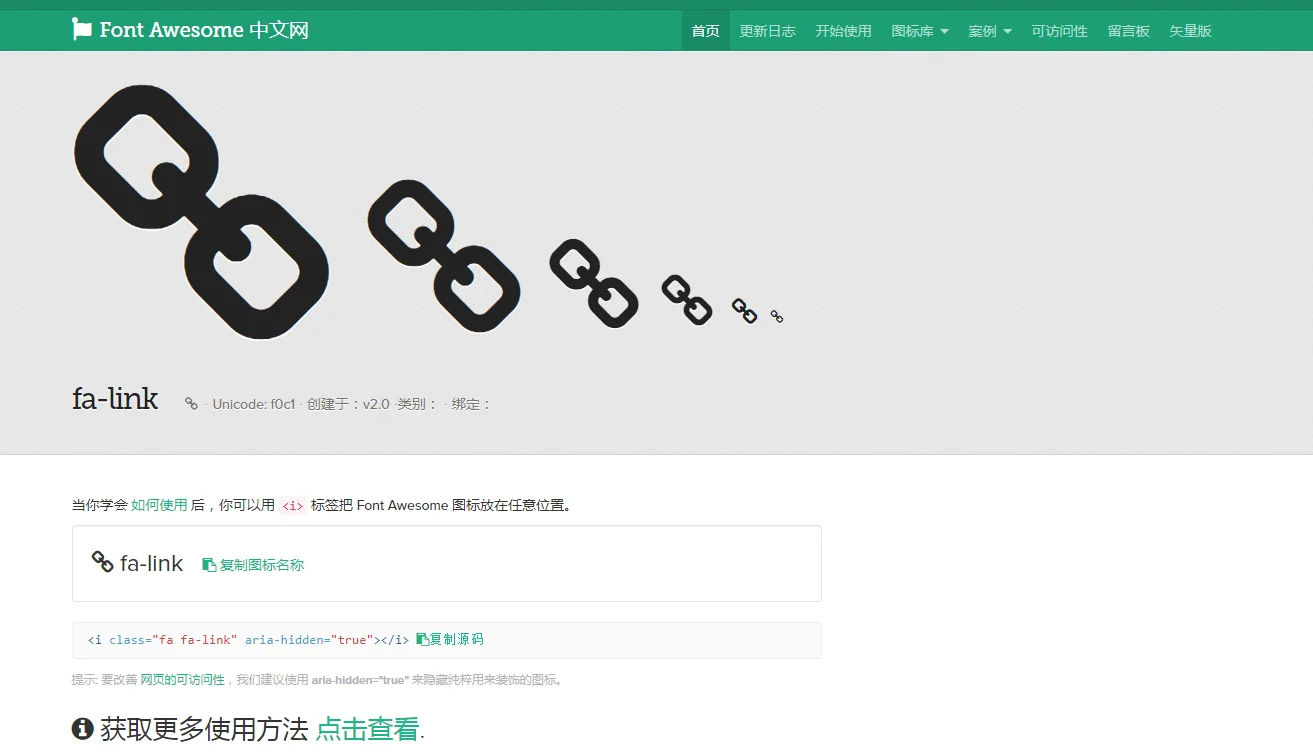This screenshot has width=1313, height=756.
Task: Open the 可访问性 nav item
Action: pos(1060,31)
